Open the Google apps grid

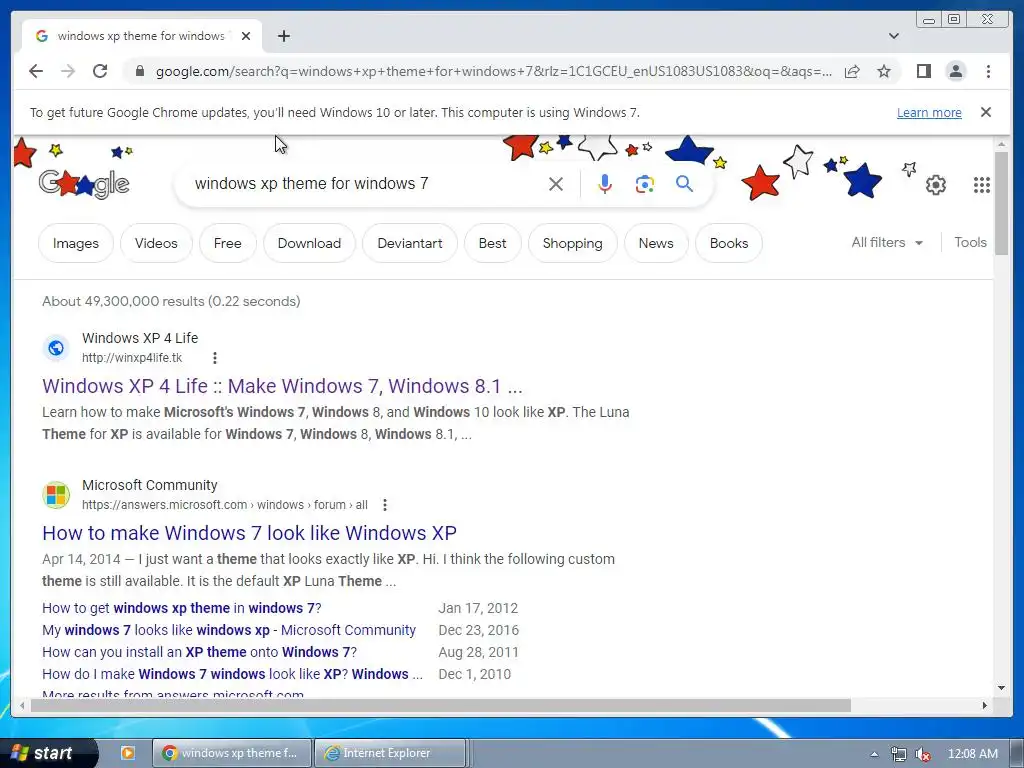click(982, 185)
